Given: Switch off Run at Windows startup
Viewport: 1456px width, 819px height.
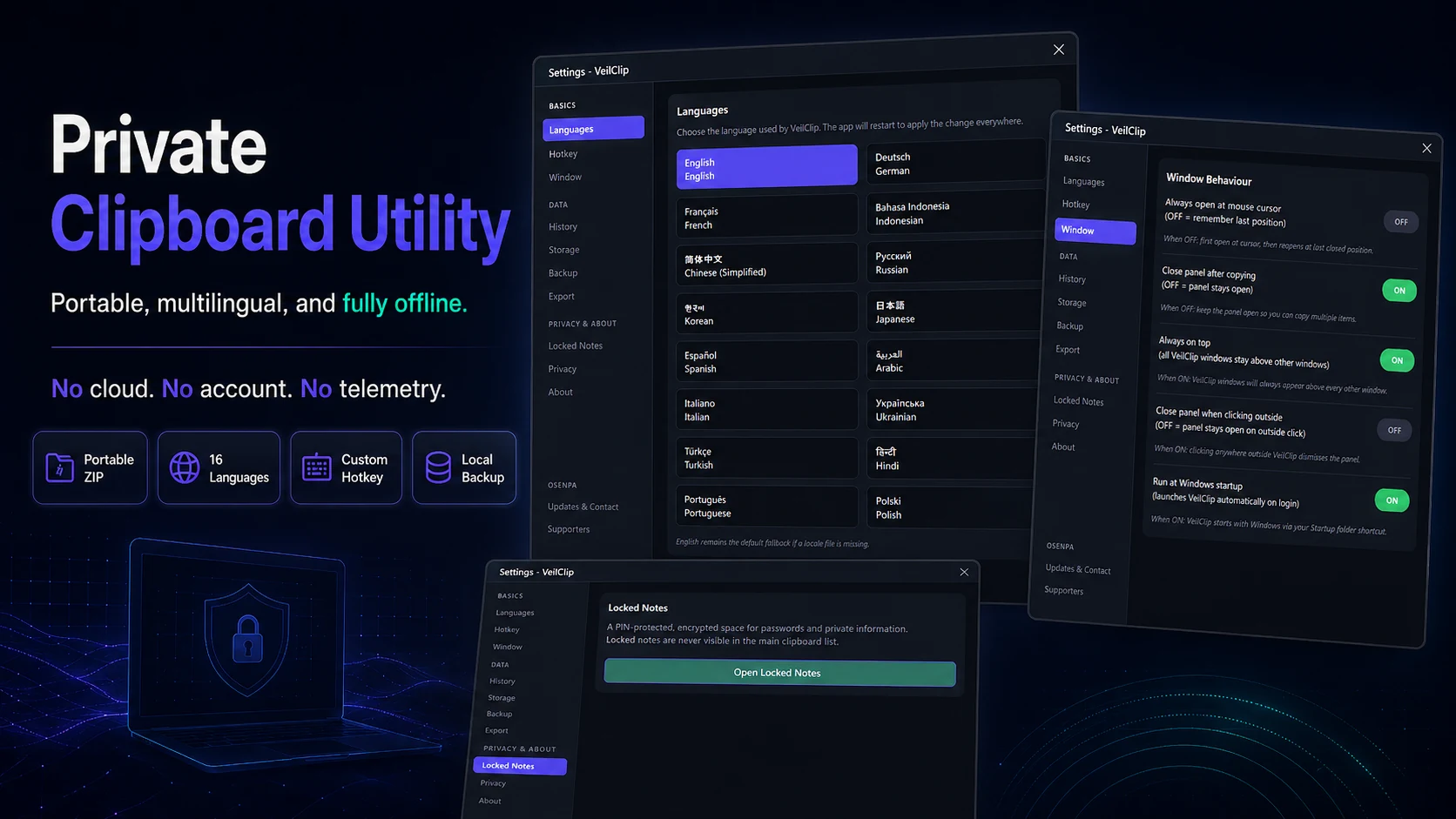Looking at the screenshot, I should coord(1392,500).
